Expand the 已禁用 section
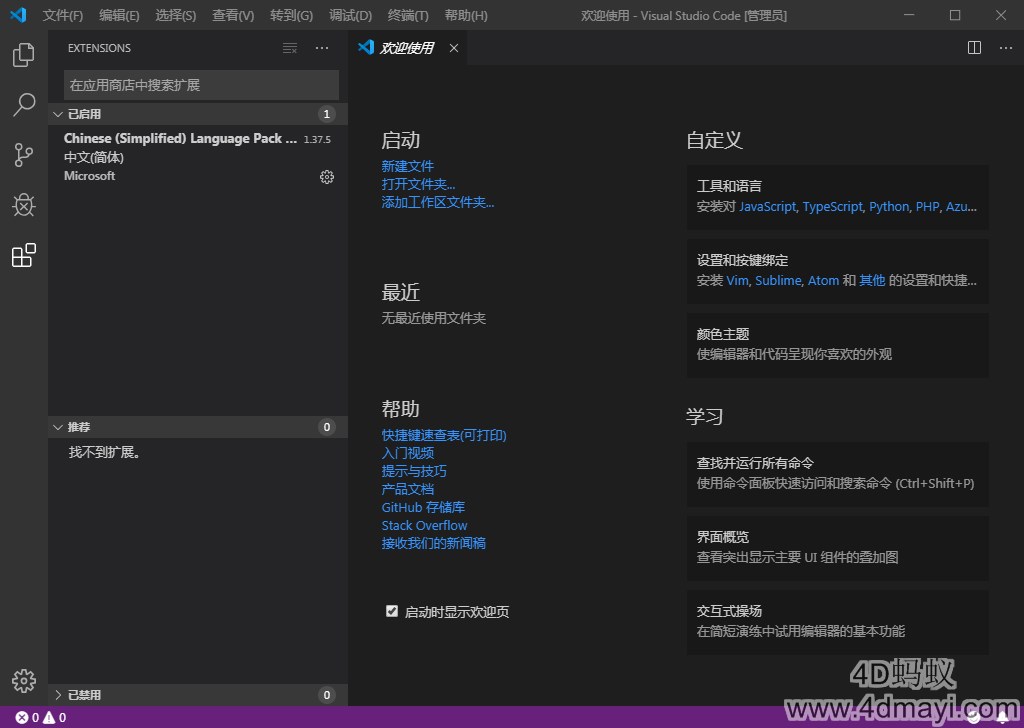The image size is (1024, 728). 198,695
